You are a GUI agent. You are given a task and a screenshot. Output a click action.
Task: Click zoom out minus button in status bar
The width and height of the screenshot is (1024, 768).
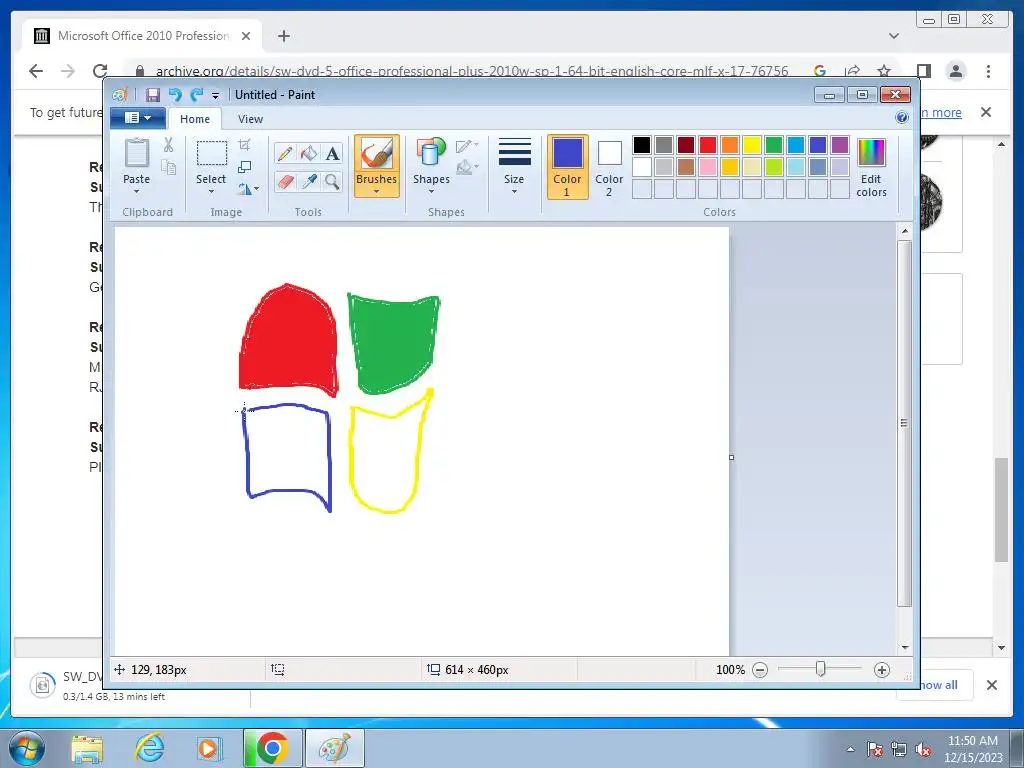click(x=760, y=669)
